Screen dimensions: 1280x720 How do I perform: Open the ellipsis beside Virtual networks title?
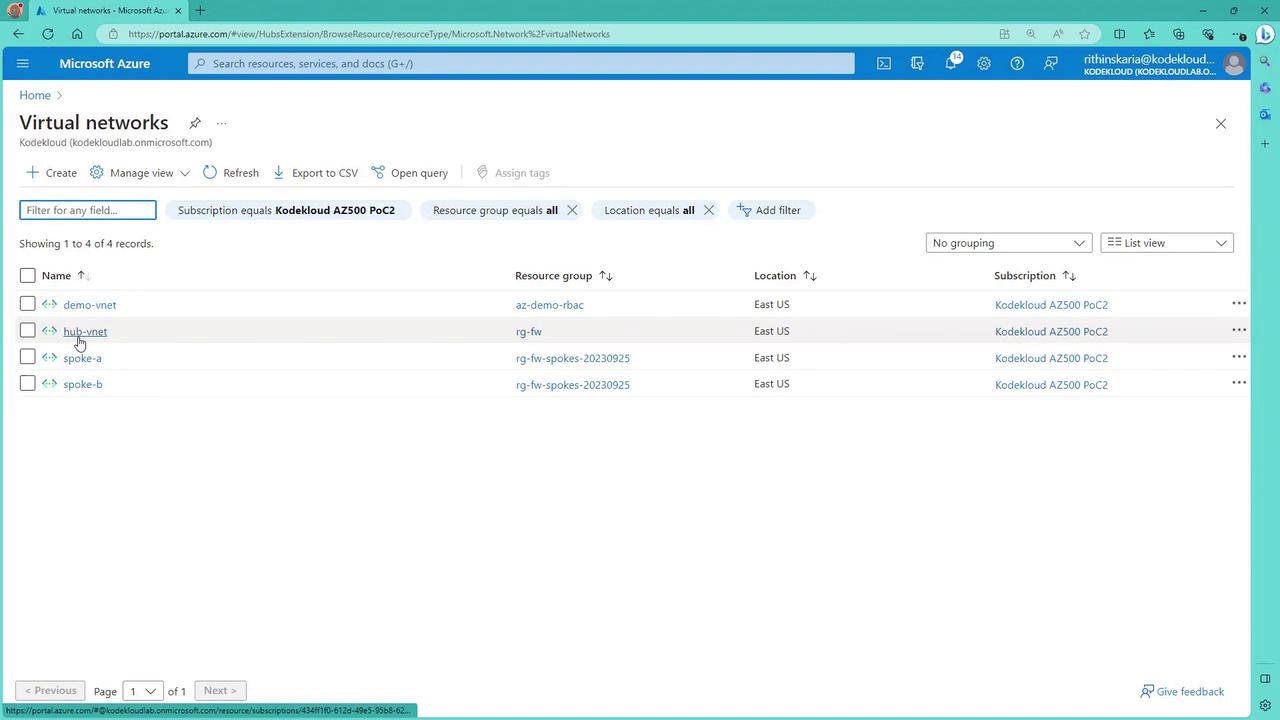(x=221, y=123)
